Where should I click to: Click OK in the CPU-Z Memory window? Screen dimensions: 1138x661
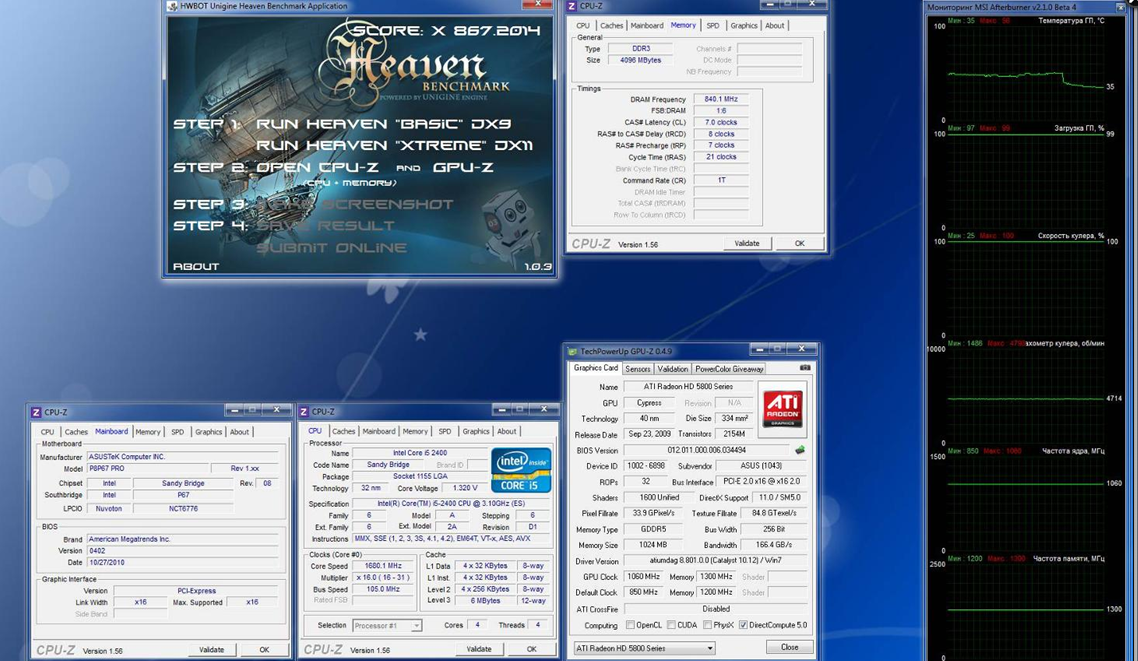pyautogui.click(x=799, y=244)
